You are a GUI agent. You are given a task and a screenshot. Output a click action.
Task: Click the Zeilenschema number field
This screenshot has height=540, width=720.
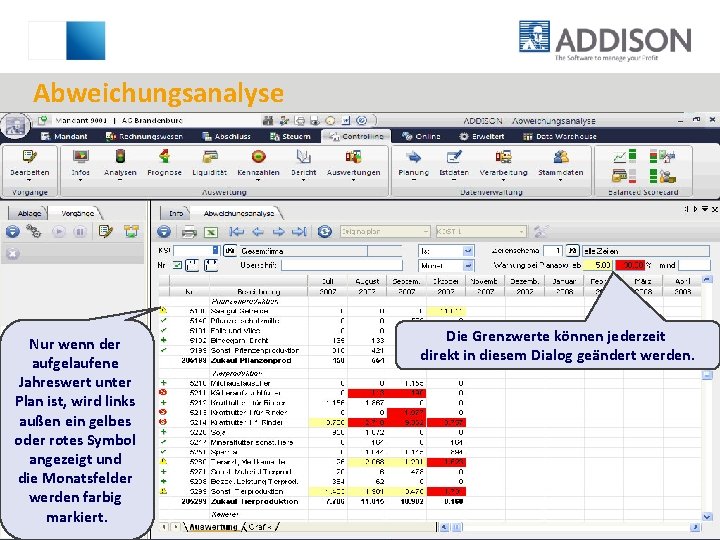pyautogui.click(x=553, y=251)
